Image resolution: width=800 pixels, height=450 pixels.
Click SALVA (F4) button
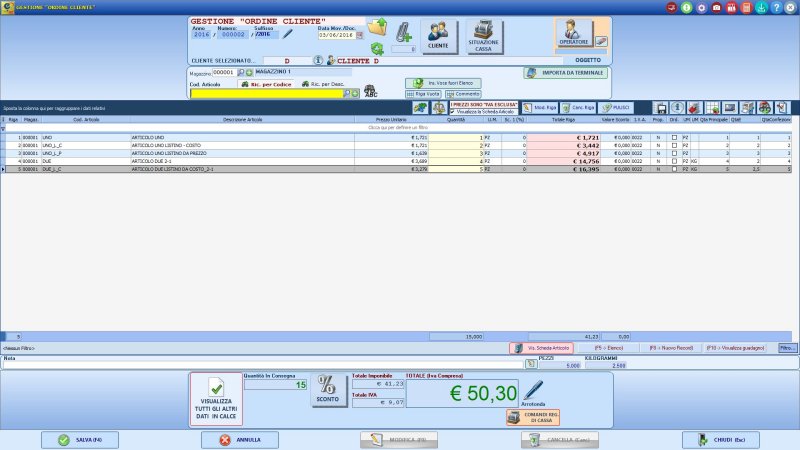point(80,440)
